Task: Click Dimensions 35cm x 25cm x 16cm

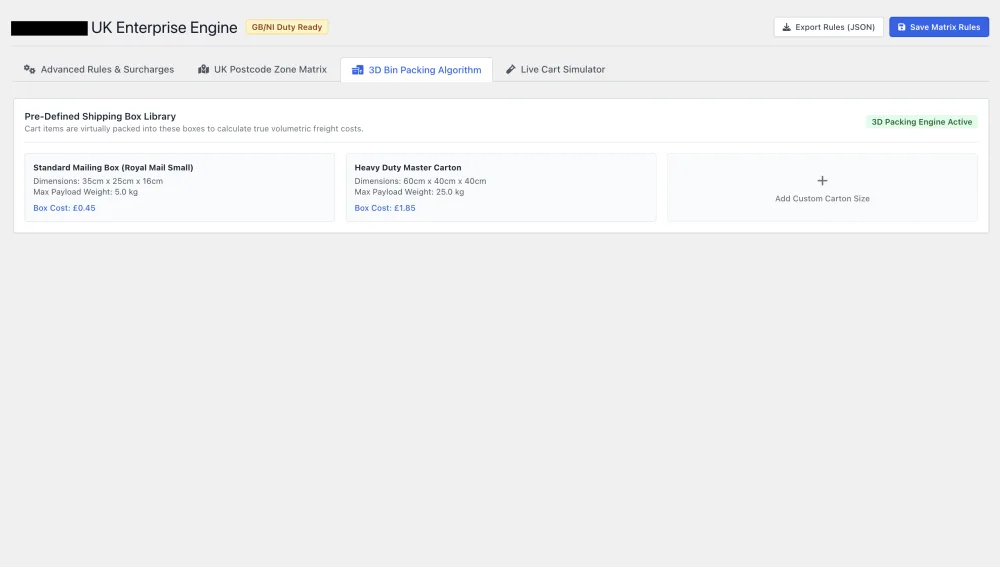Action: point(98,181)
